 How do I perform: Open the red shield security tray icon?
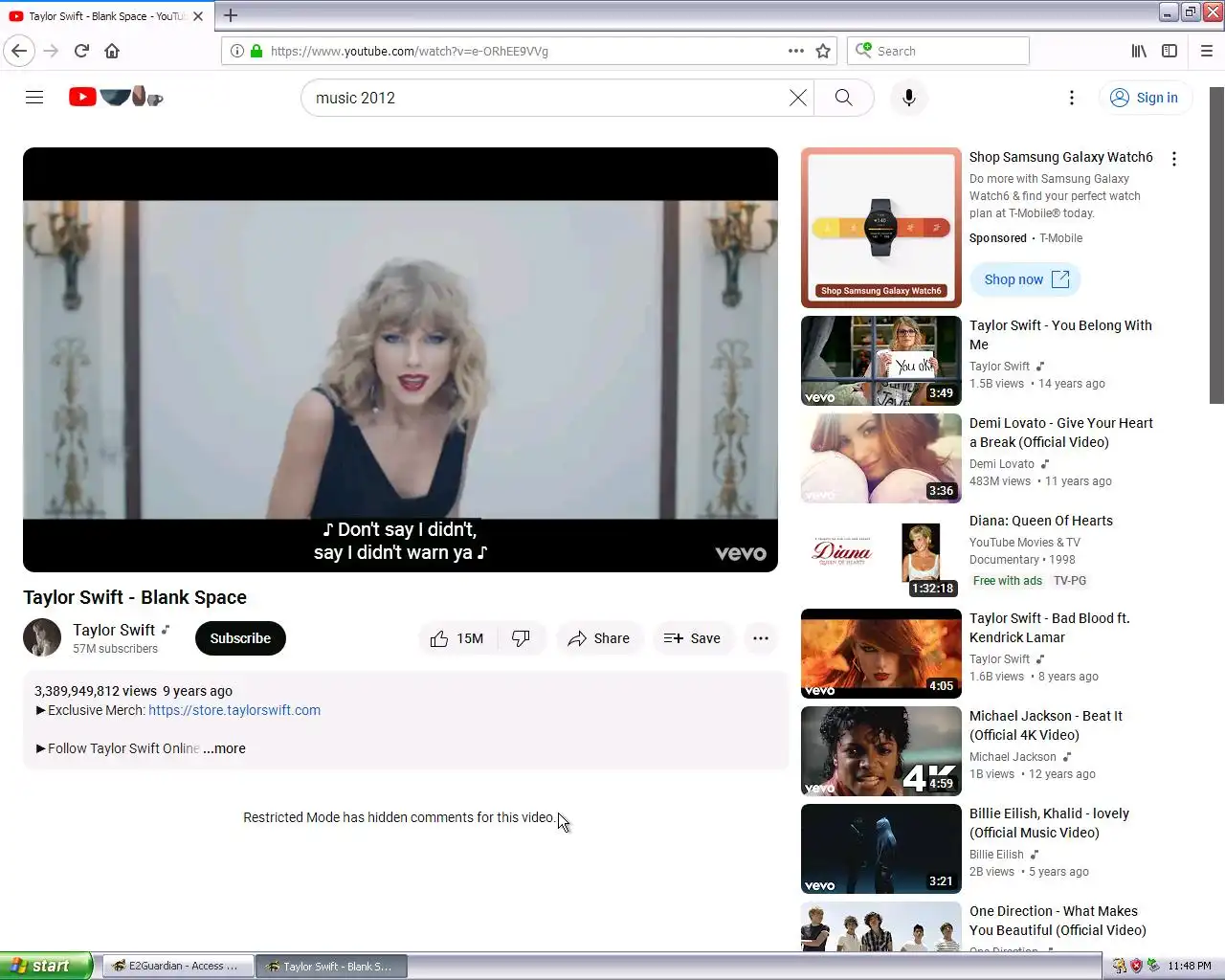click(x=1136, y=966)
